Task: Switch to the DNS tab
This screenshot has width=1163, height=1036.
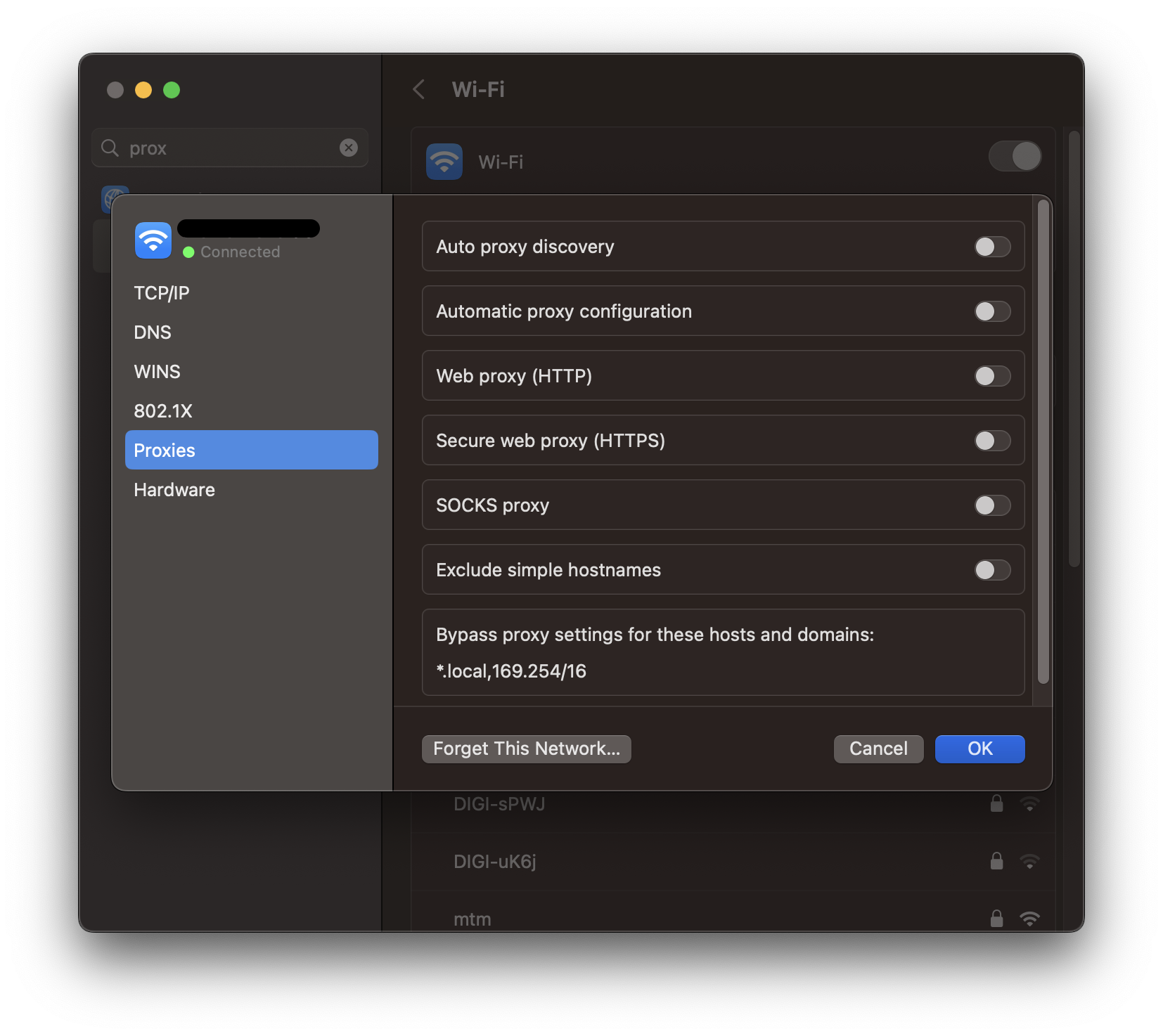Action: pos(152,332)
